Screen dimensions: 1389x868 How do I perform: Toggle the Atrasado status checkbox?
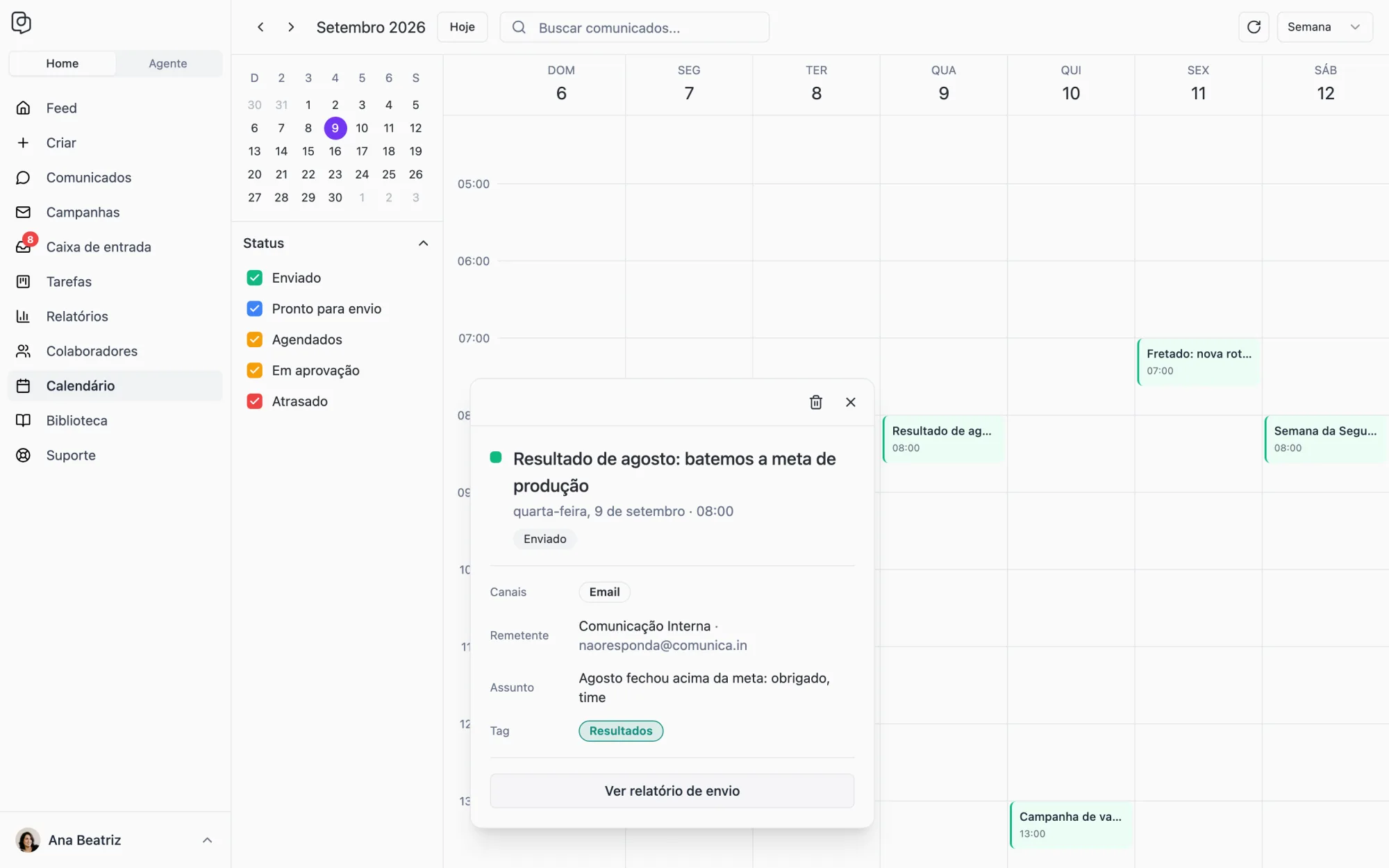255,401
